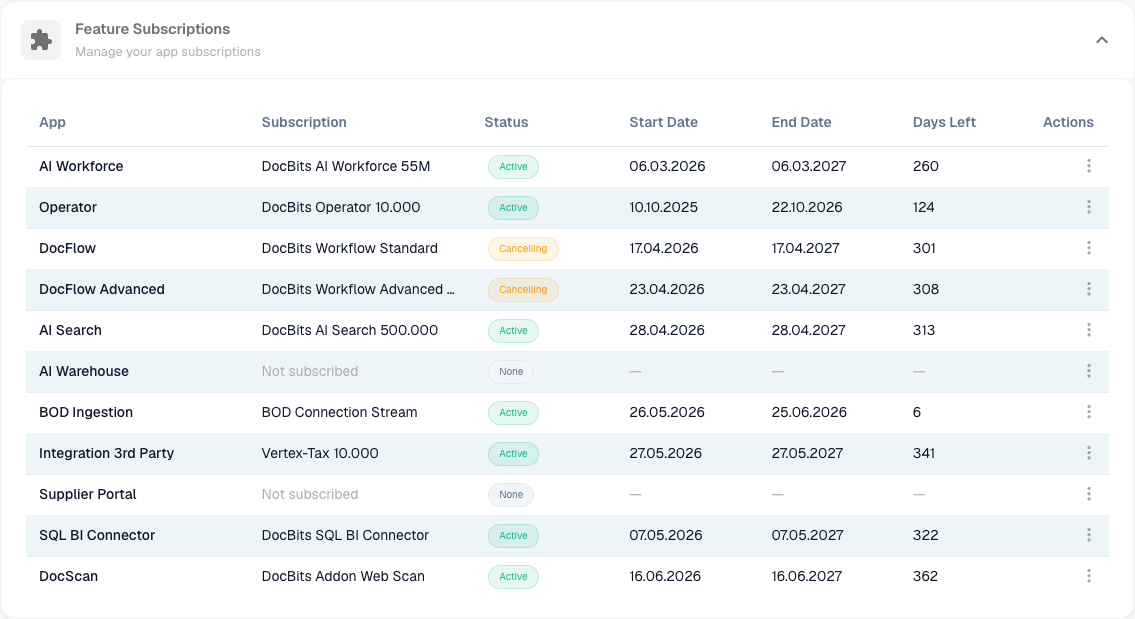Image resolution: width=1135 pixels, height=619 pixels.
Task: Click Active badge in BOD Ingestion row
Action: pyautogui.click(x=513, y=413)
